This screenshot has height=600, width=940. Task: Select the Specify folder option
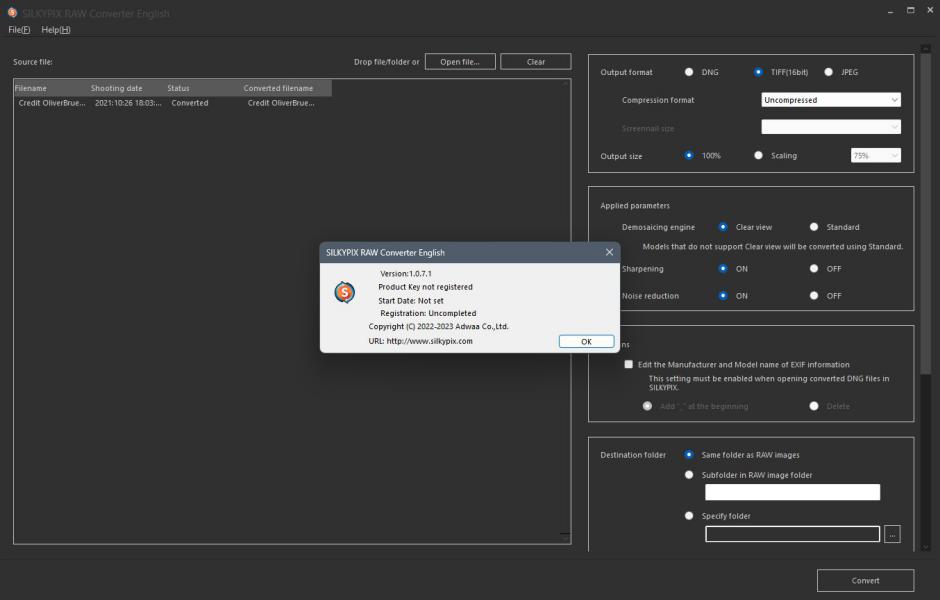[x=689, y=515]
